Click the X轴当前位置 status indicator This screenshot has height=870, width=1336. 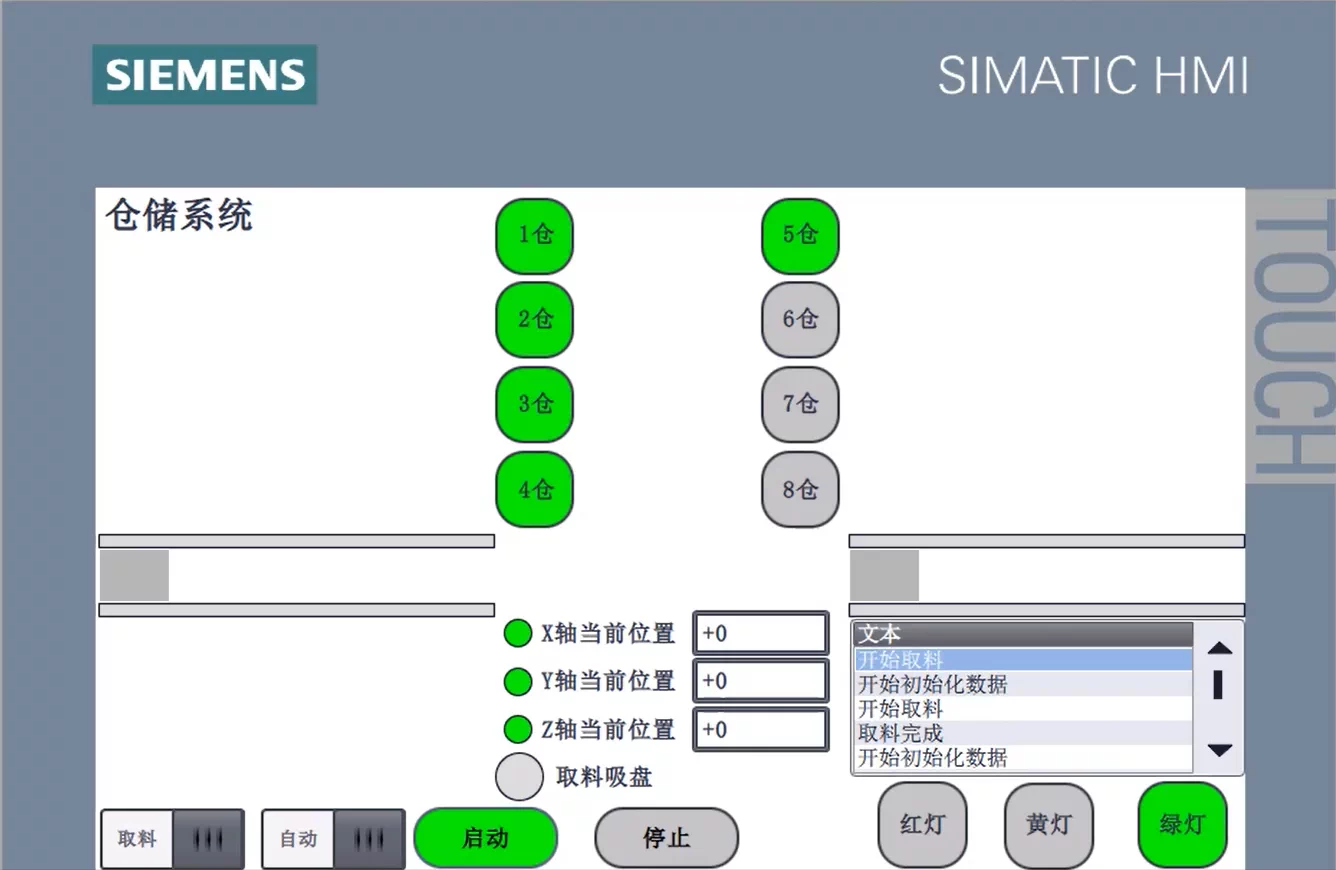[517, 632]
